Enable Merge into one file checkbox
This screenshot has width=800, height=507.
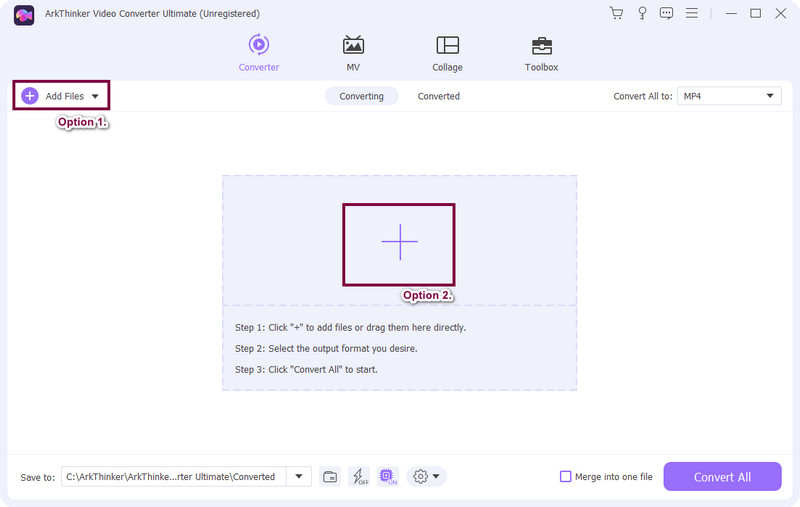coord(565,476)
